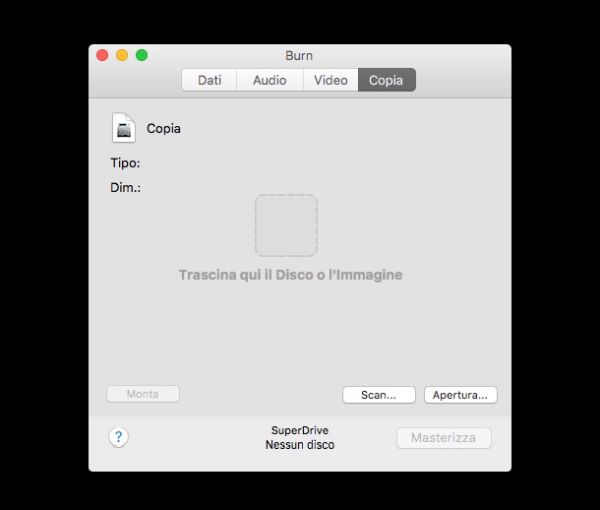Click the Copia disc name text

pos(164,129)
